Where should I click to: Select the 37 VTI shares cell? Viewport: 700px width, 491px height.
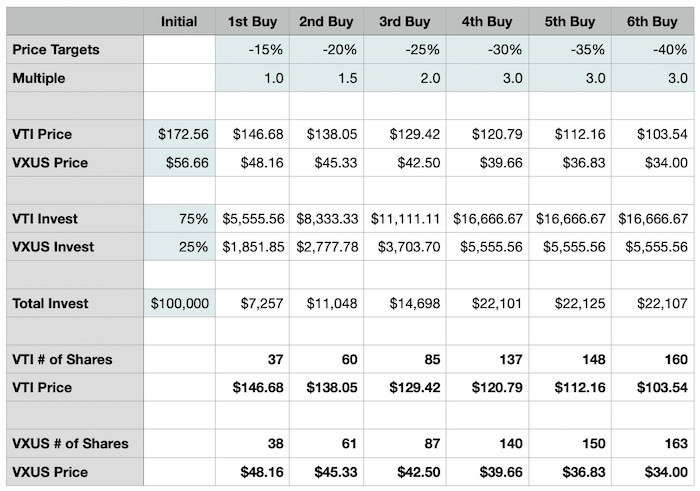coord(252,359)
